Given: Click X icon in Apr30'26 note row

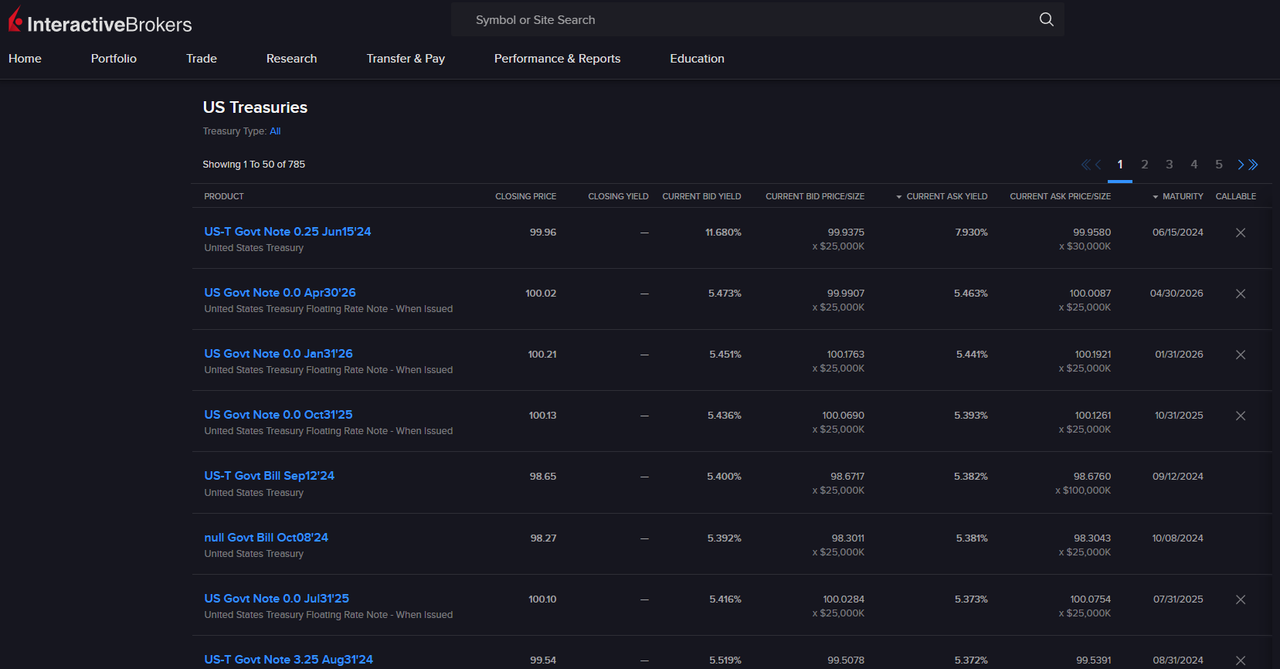Looking at the screenshot, I should (1240, 293).
